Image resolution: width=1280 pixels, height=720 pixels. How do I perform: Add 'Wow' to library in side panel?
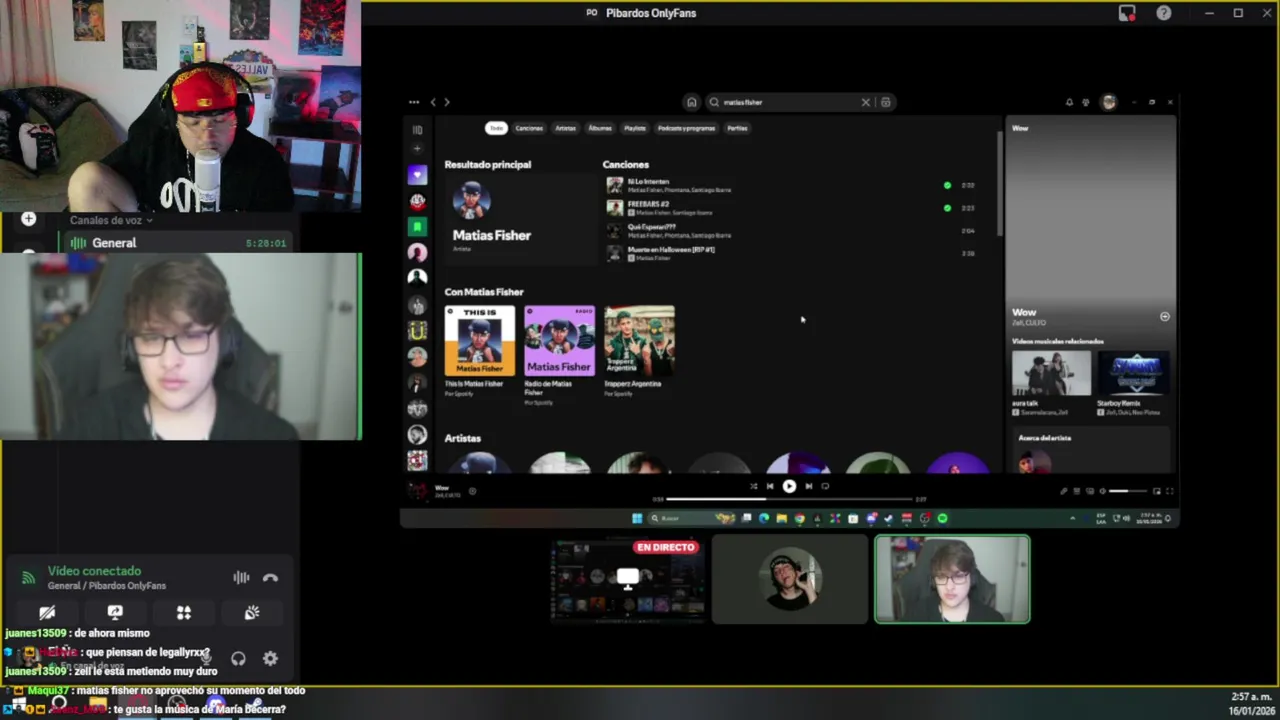click(1164, 316)
